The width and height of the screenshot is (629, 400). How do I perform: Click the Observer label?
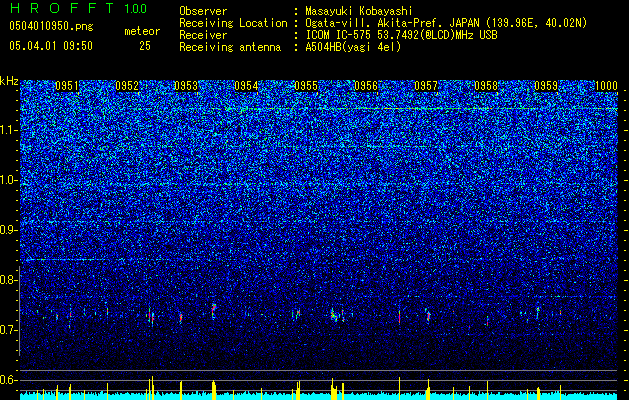click(203, 11)
